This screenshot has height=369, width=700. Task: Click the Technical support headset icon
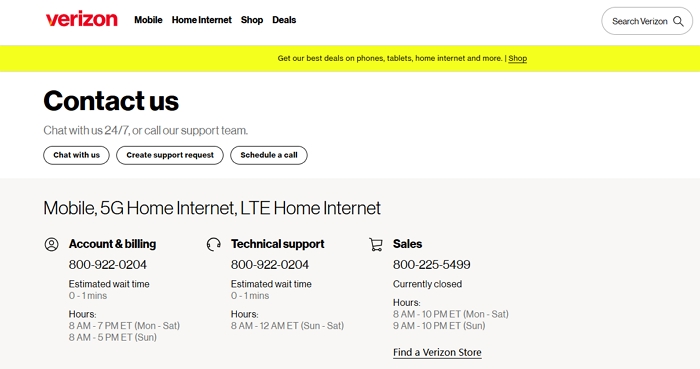(213, 244)
